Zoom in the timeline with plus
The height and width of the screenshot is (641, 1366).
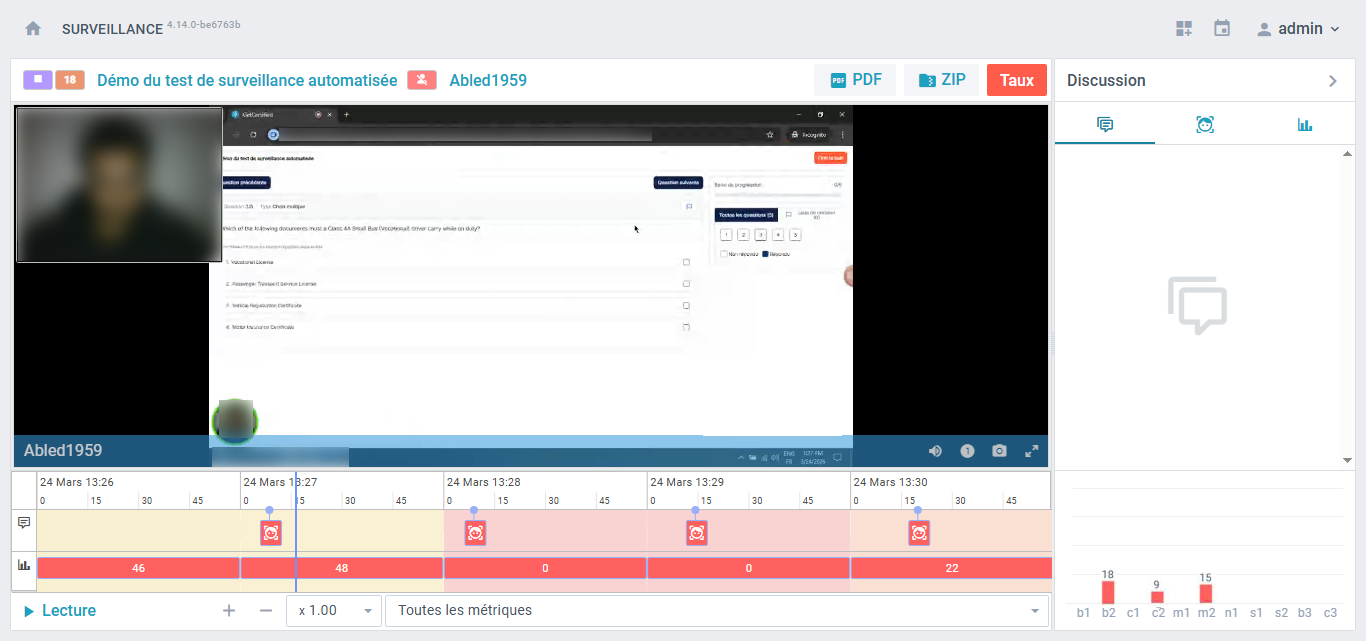[x=229, y=610]
